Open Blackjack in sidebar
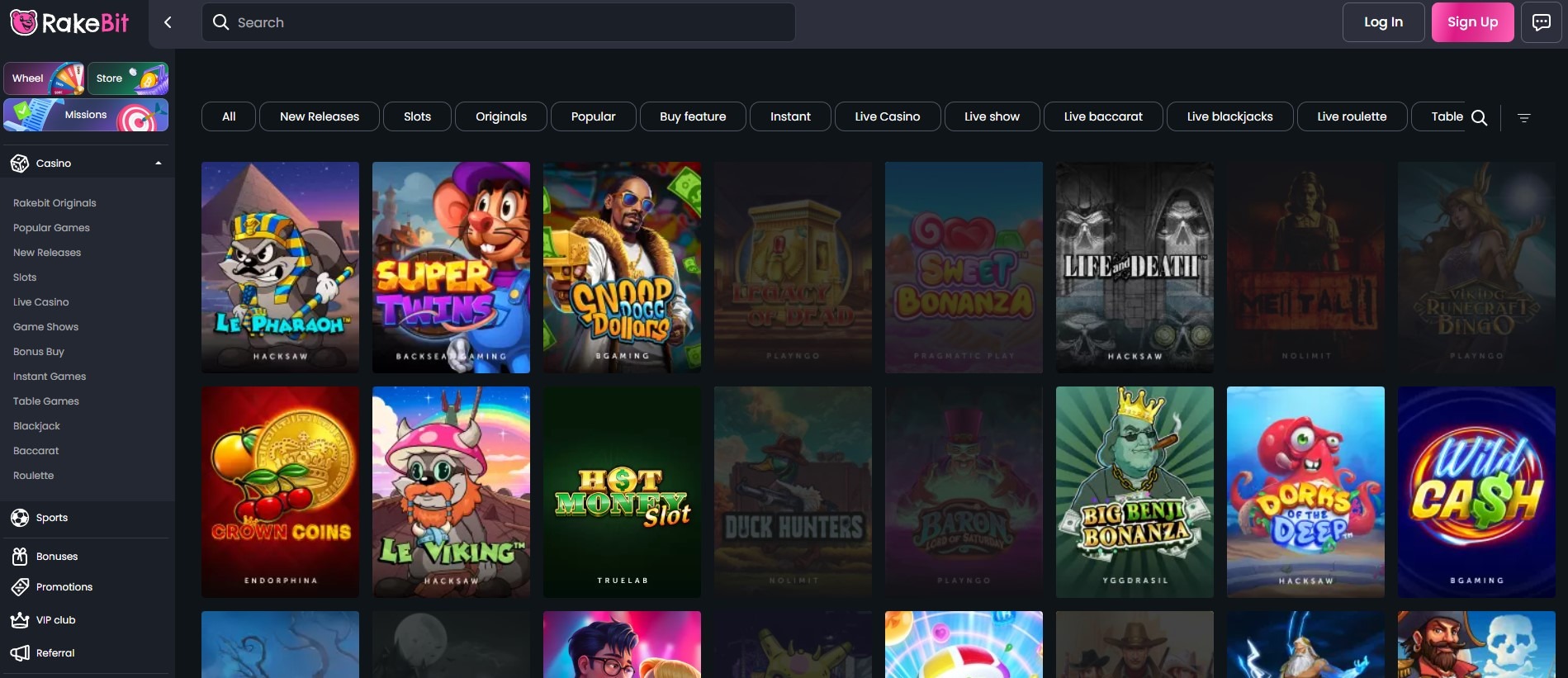The height and width of the screenshot is (678, 1568). click(x=36, y=426)
